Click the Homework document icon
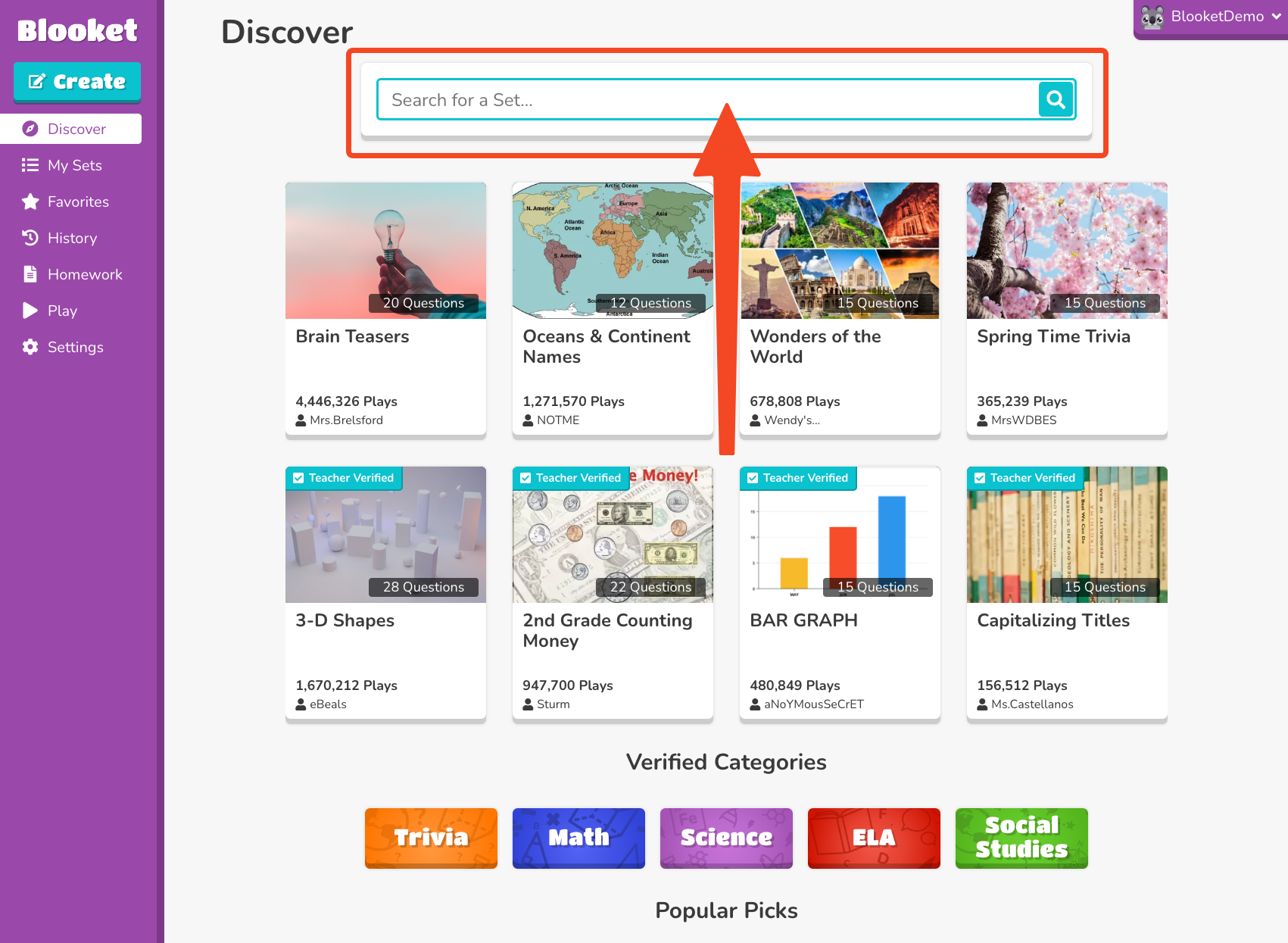The image size is (1288, 943). coord(30,274)
